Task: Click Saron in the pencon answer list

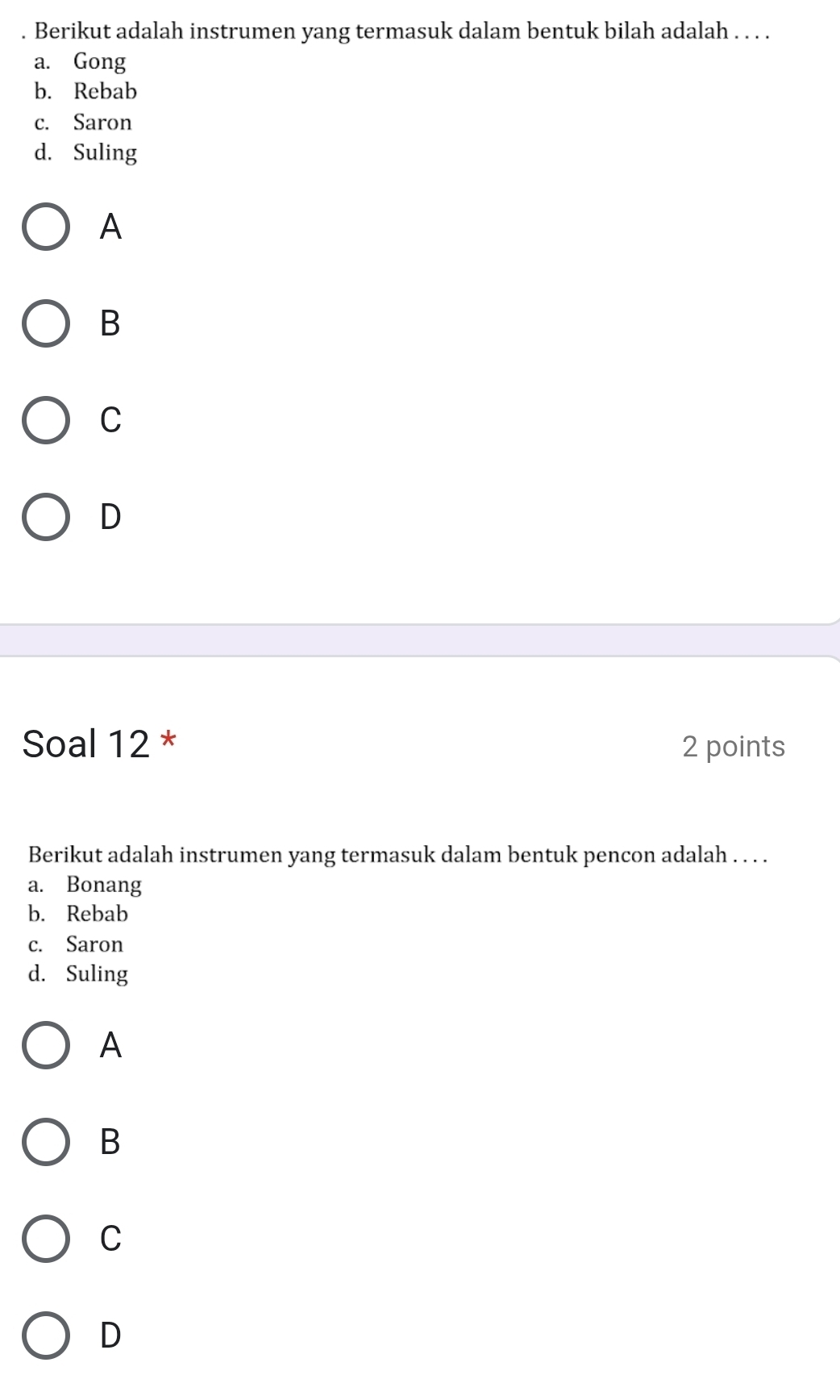Action: tap(95, 944)
